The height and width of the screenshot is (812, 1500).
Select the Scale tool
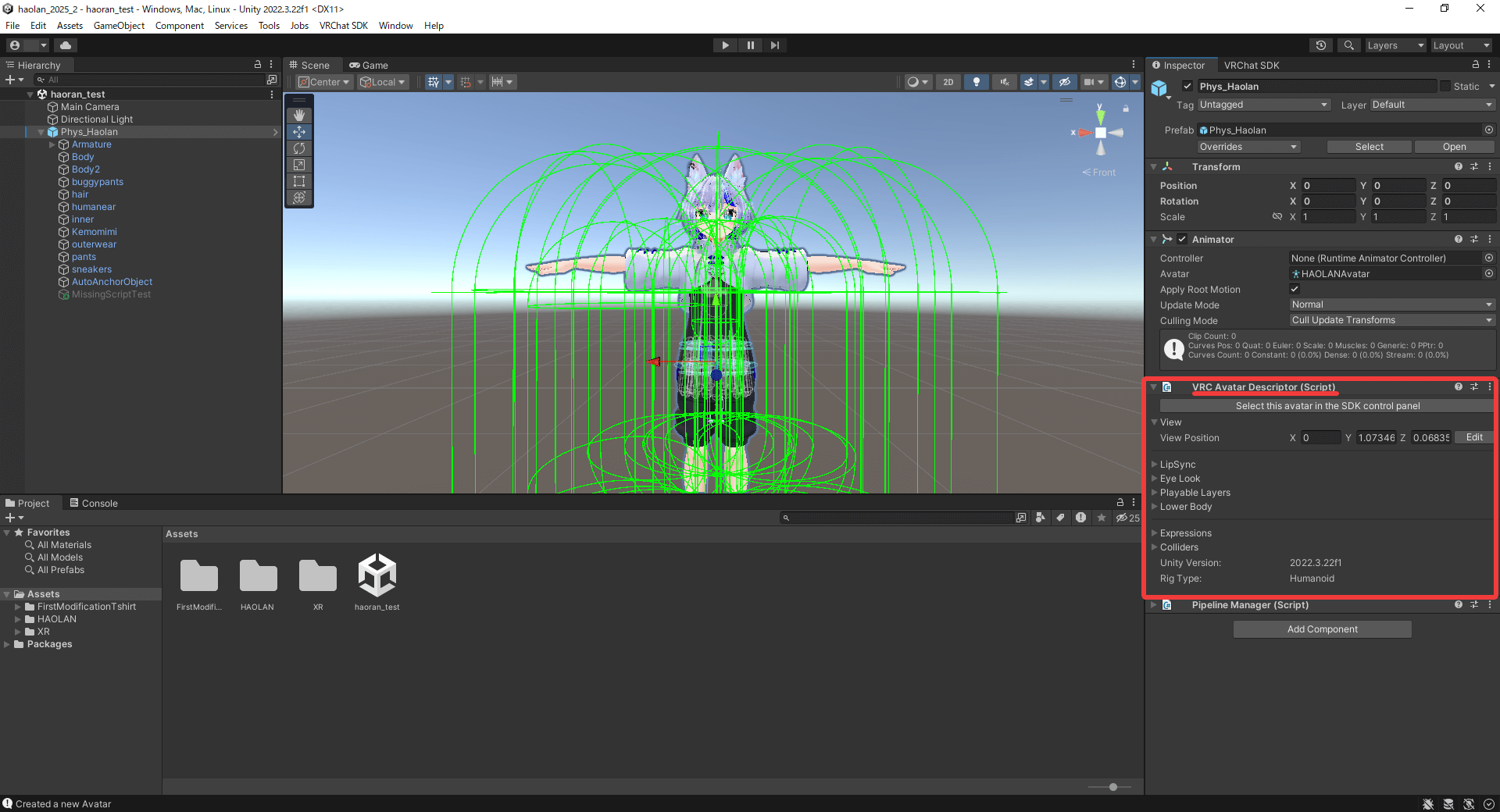299,165
